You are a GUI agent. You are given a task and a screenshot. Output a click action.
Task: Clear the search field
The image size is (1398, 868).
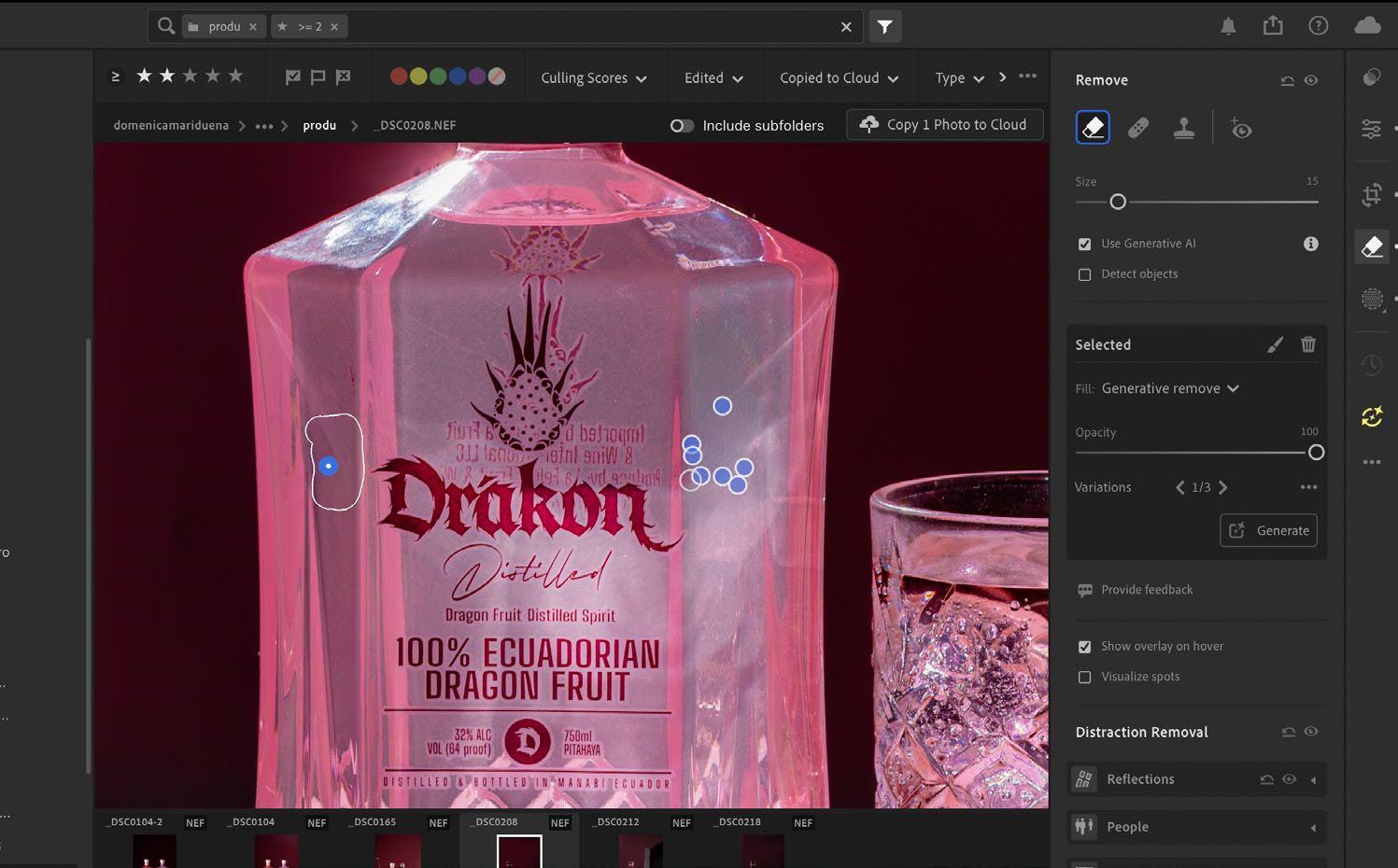pos(846,27)
